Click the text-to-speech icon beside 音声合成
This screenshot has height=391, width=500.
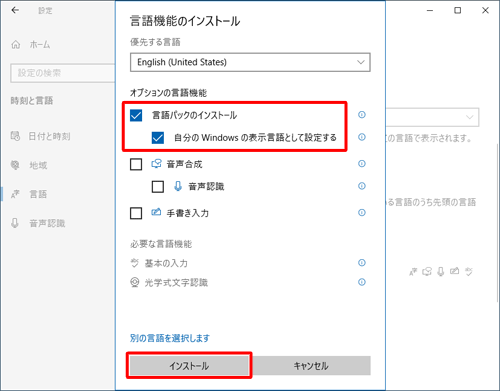(156, 164)
